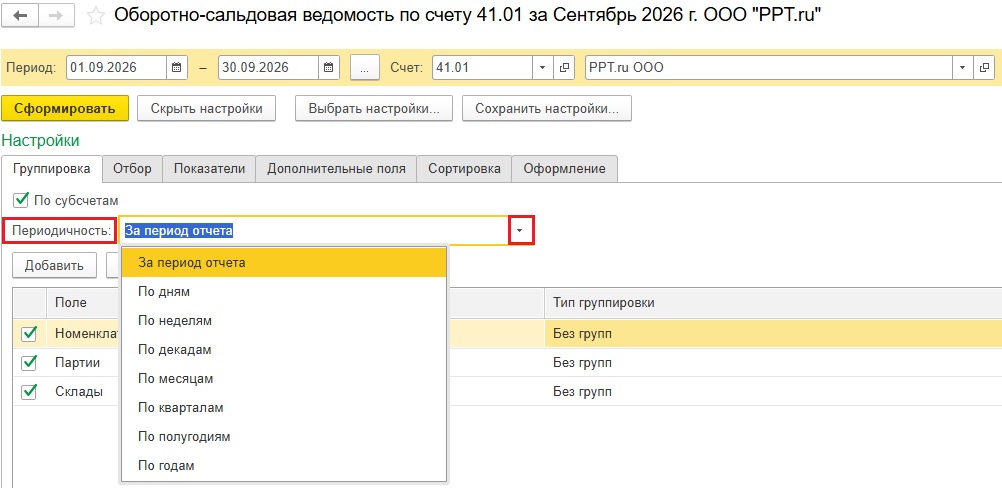Viewport: 1002px width, 488px height.
Task: Click the Сформировать button
Action: pyautogui.click(x=65, y=109)
